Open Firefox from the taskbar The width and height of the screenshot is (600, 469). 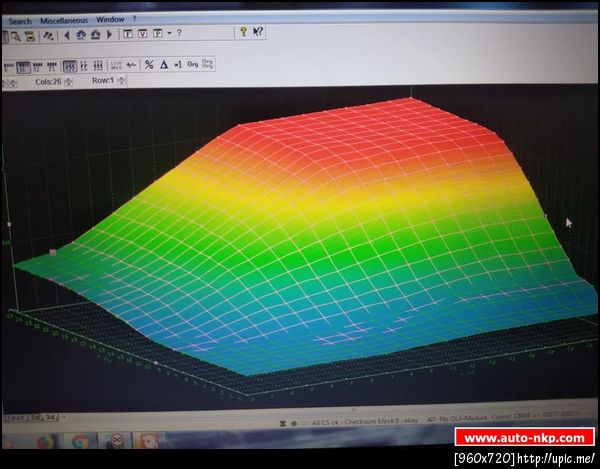(46, 442)
